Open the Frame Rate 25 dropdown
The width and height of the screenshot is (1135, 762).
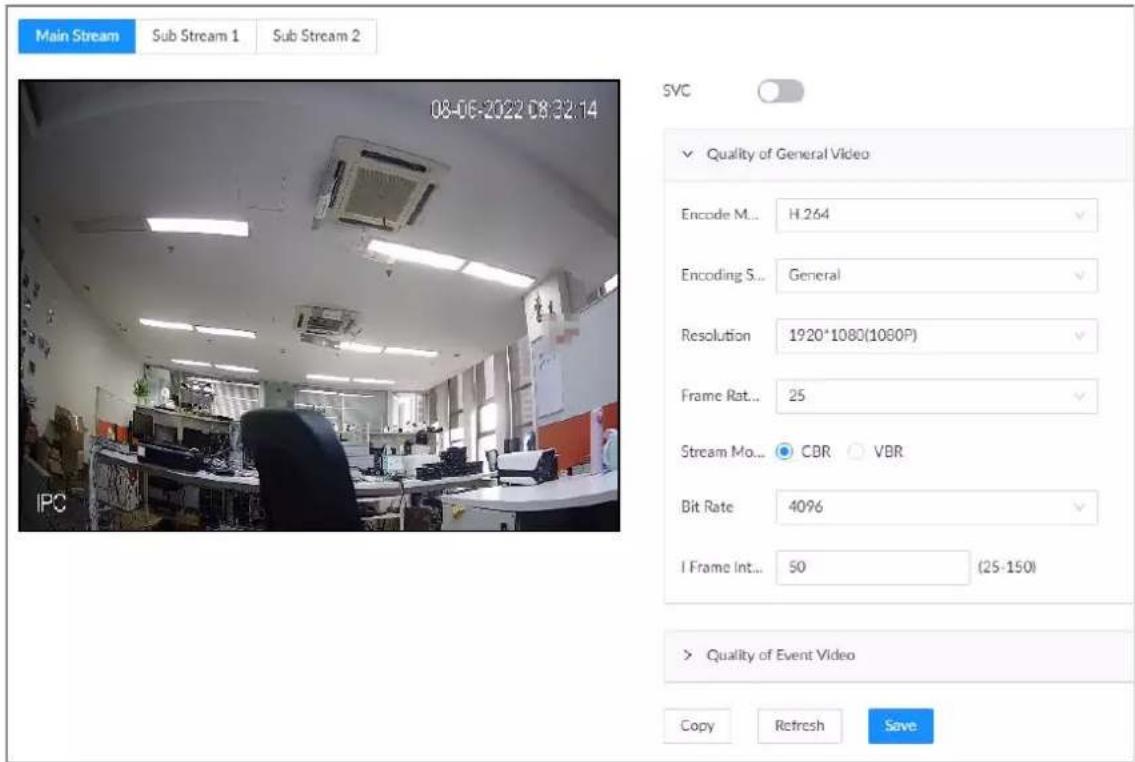point(936,396)
